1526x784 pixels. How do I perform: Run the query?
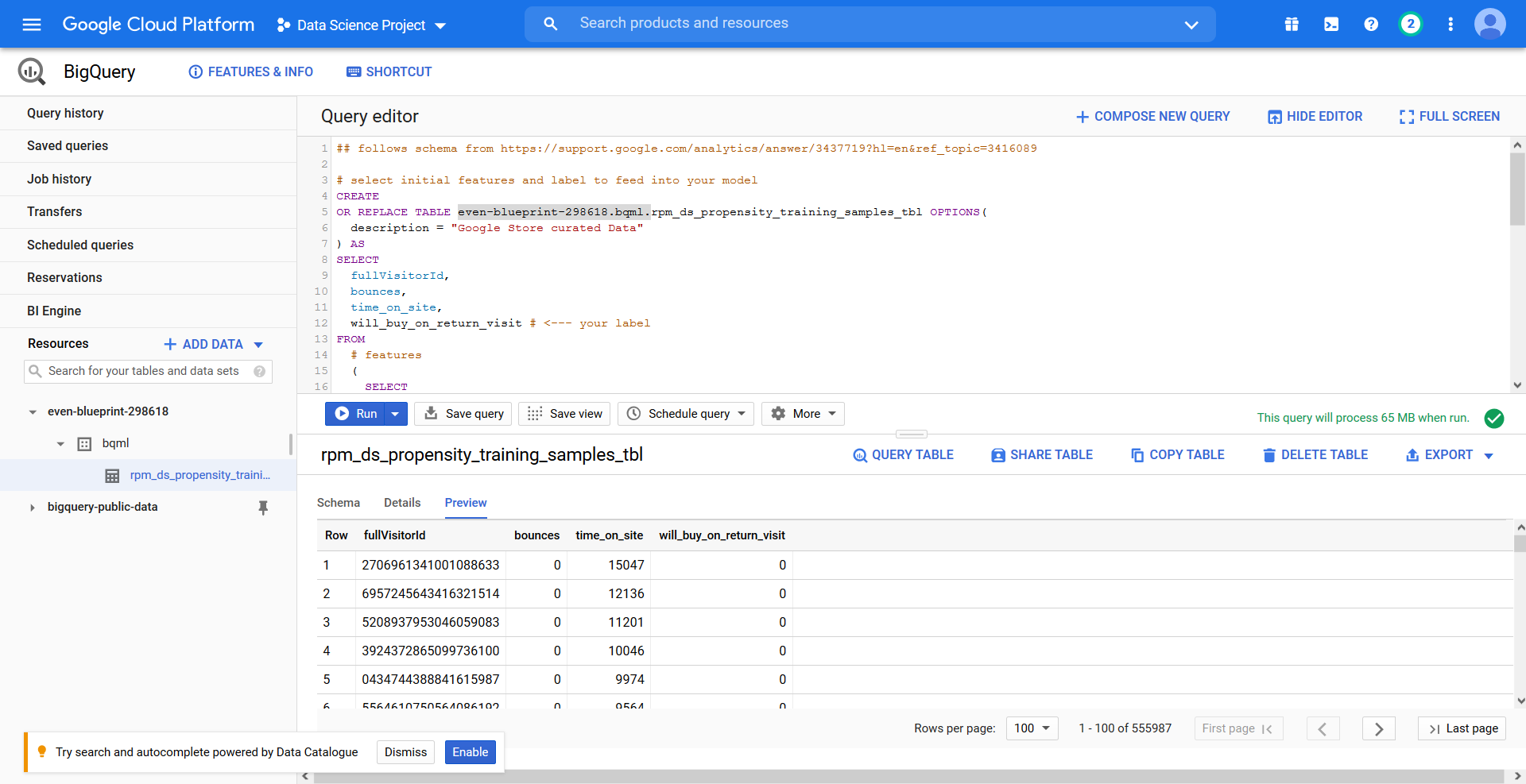(355, 414)
